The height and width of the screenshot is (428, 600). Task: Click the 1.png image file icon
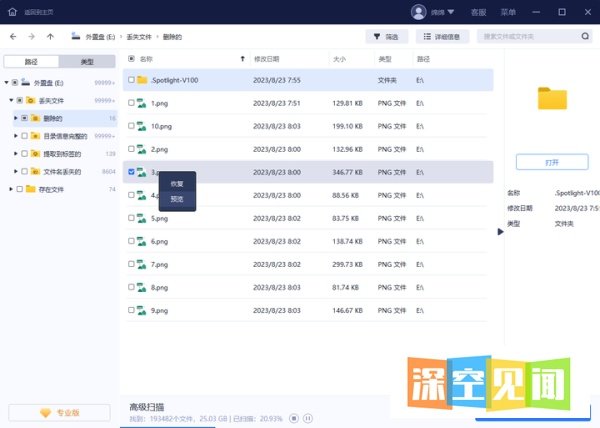click(142, 103)
